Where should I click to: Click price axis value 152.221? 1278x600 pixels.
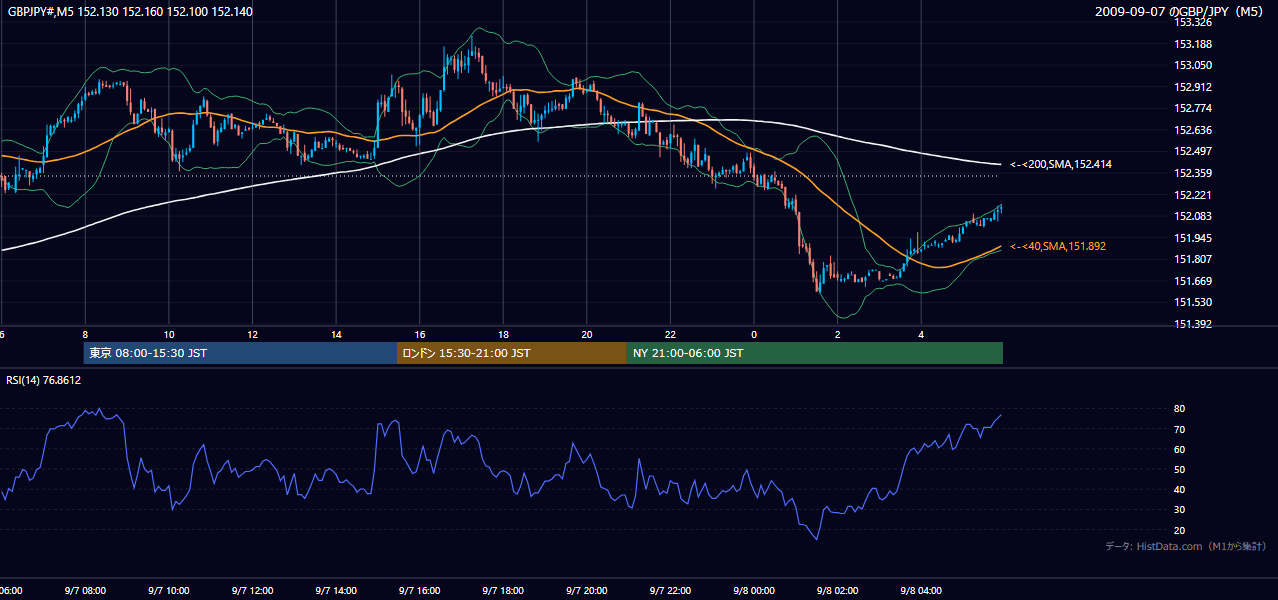[x=1193, y=195]
